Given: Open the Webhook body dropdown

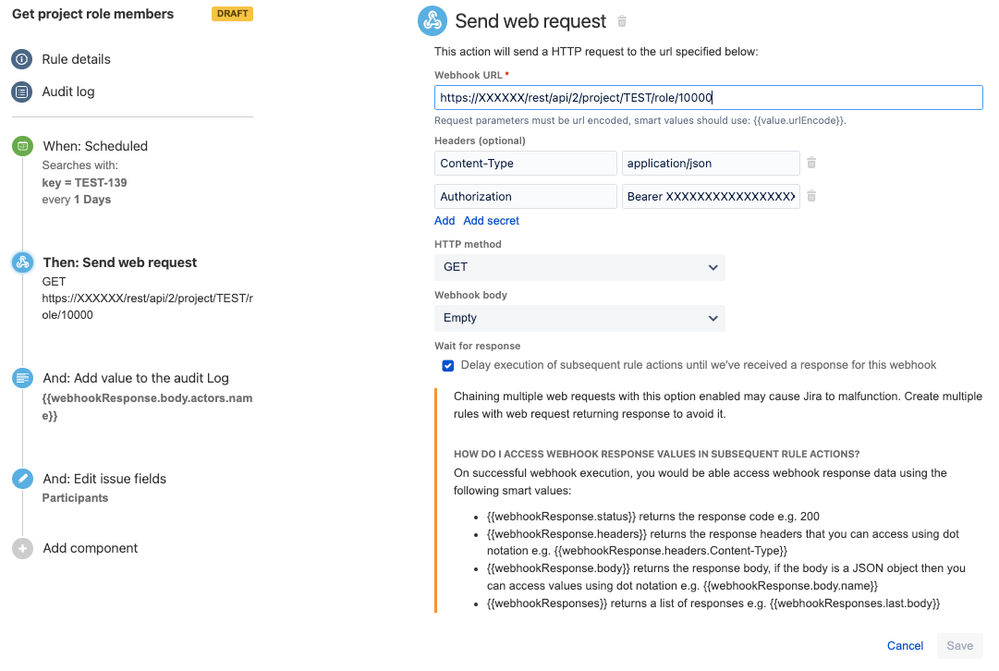Looking at the screenshot, I should [x=580, y=318].
